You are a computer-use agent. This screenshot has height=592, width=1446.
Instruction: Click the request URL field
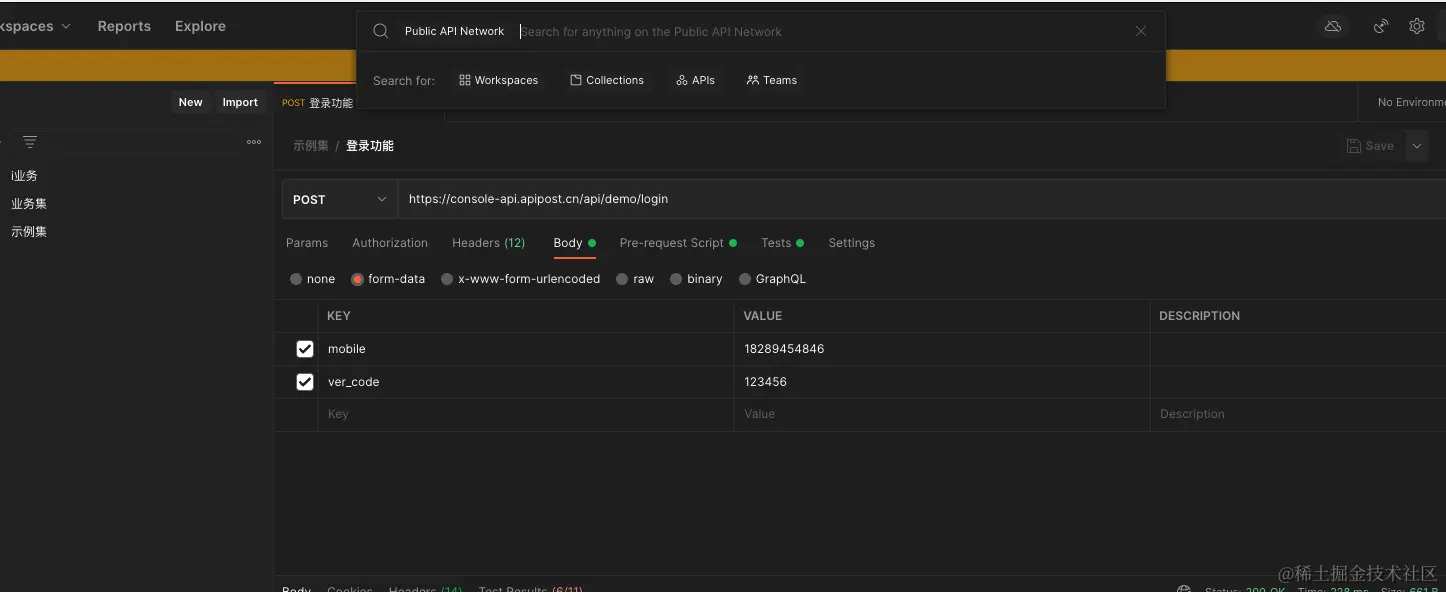(922, 199)
